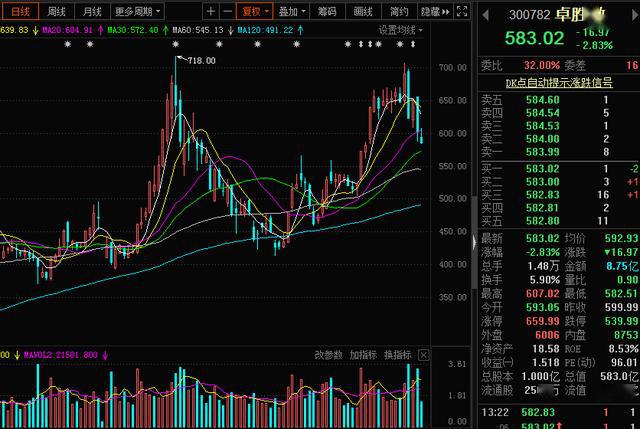This screenshot has width=640, height=429.
Task: Switch to 周线 weekly chart tab
Action: (x=56, y=12)
